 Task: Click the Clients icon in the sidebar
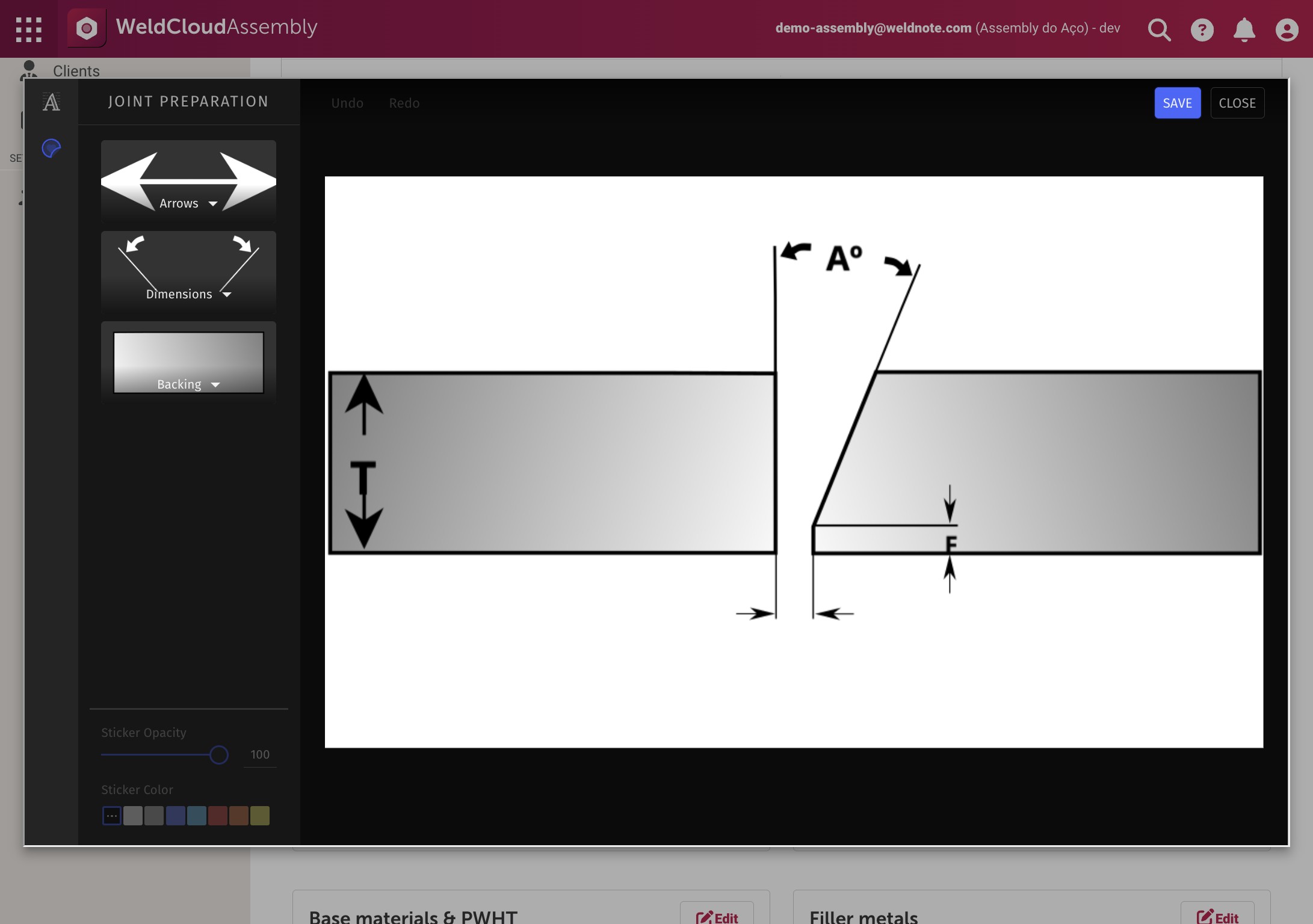pyautogui.click(x=28, y=70)
